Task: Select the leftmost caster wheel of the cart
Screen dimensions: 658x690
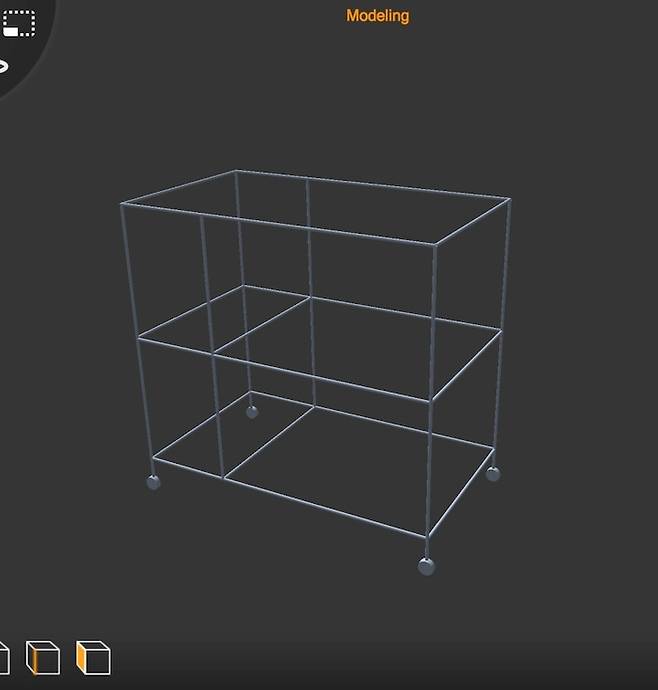Action: point(154,482)
